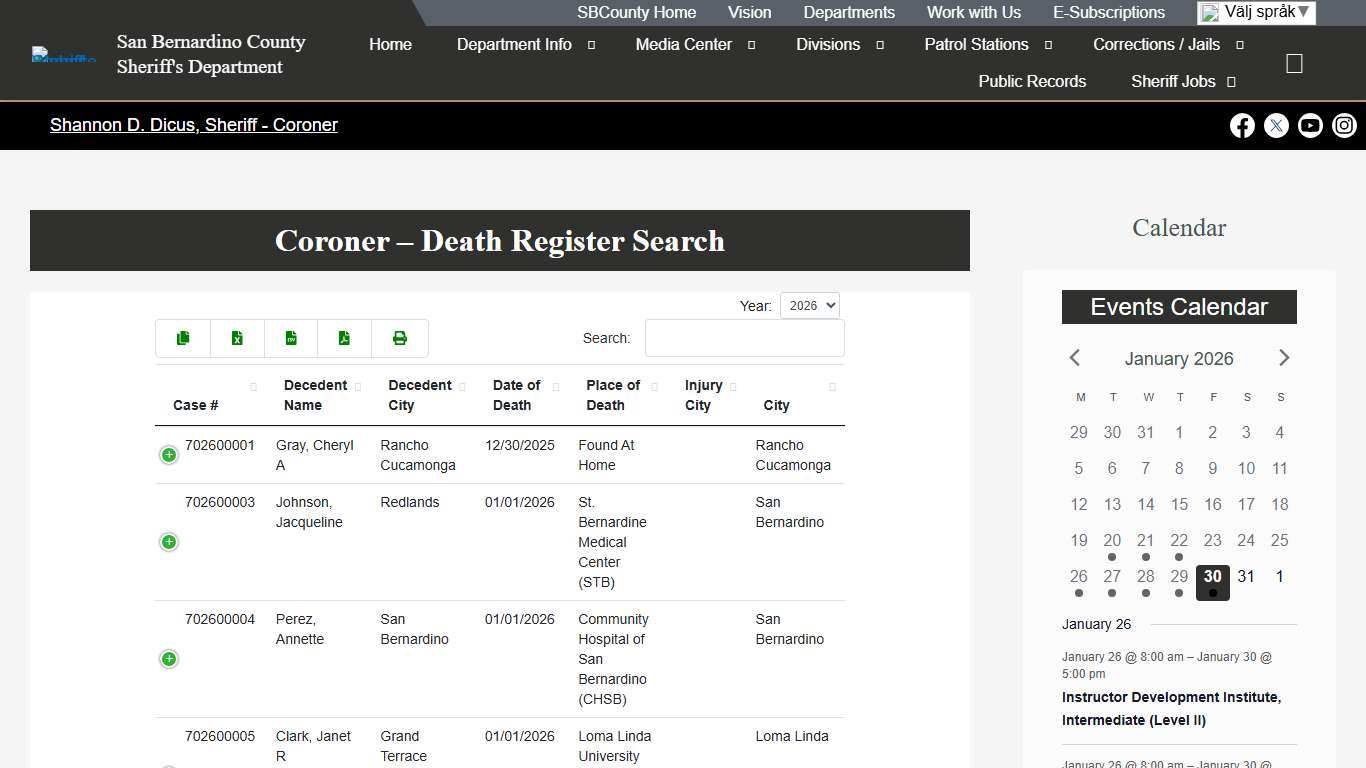Open the Patrol Stations menu
Screen dimensions: 1366x768
click(976, 44)
